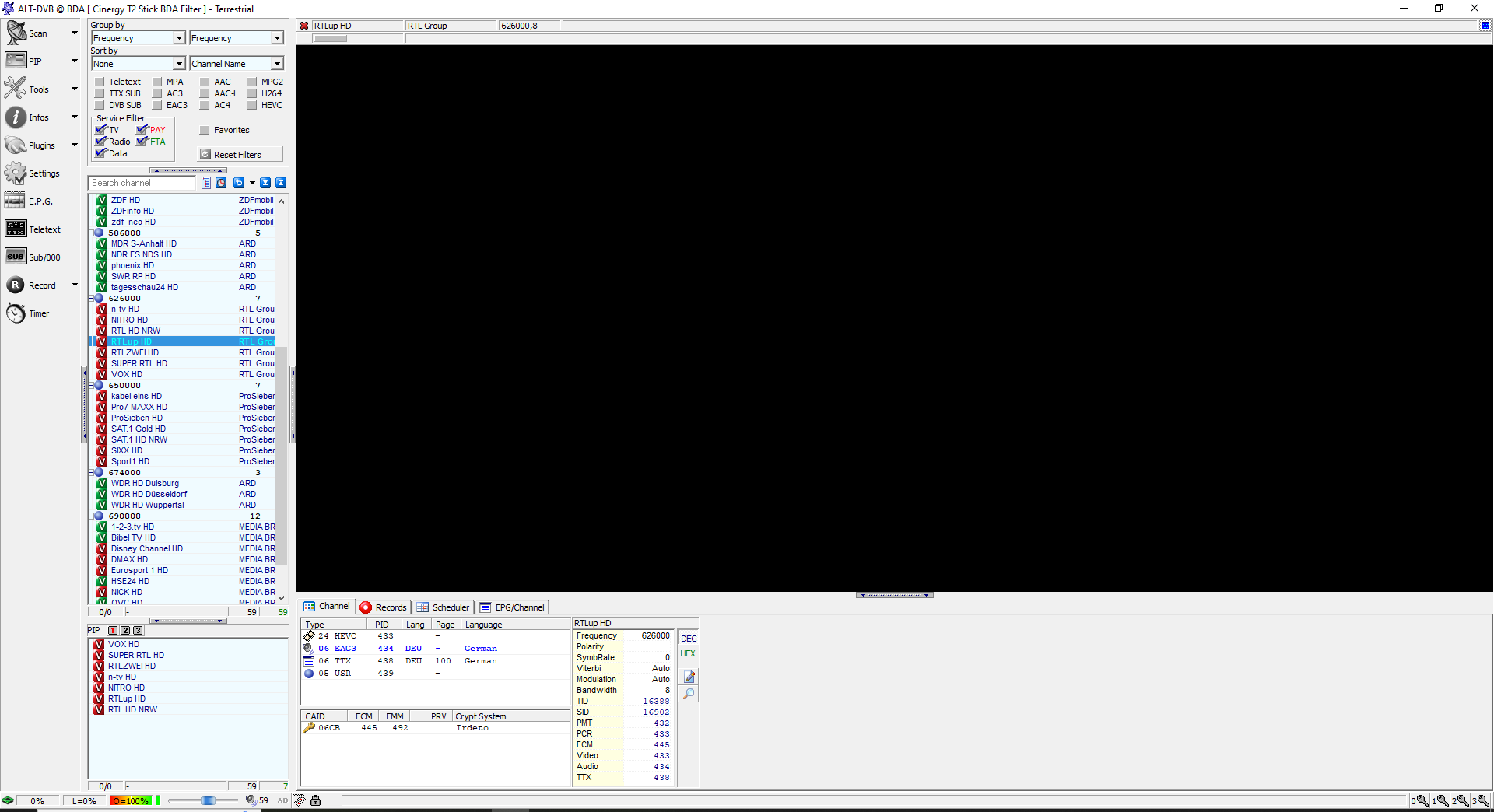Open the Teletext viewer icon
This screenshot has width=1494, height=812.
pos(16,229)
